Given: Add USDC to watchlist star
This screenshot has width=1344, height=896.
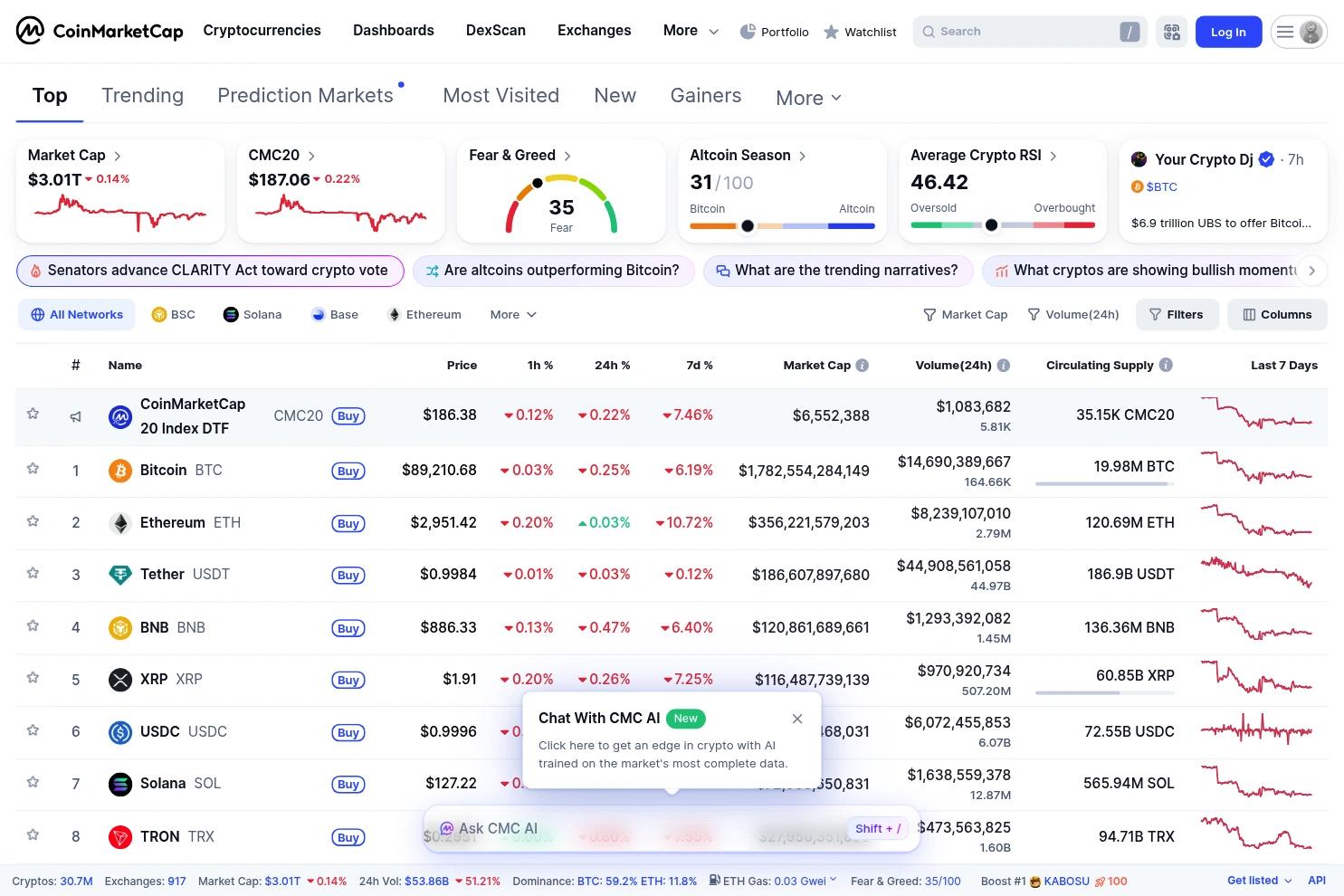Looking at the screenshot, I should [x=33, y=730].
